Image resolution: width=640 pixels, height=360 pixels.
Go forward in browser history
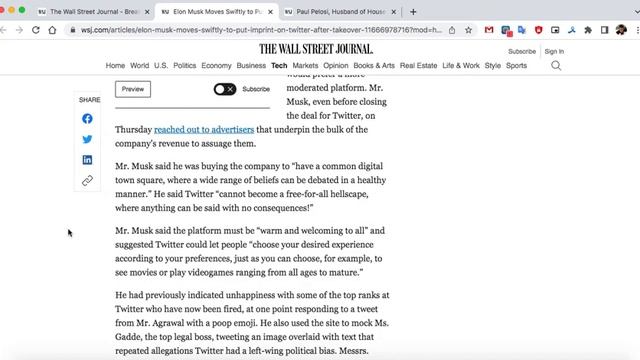click(19, 30)
